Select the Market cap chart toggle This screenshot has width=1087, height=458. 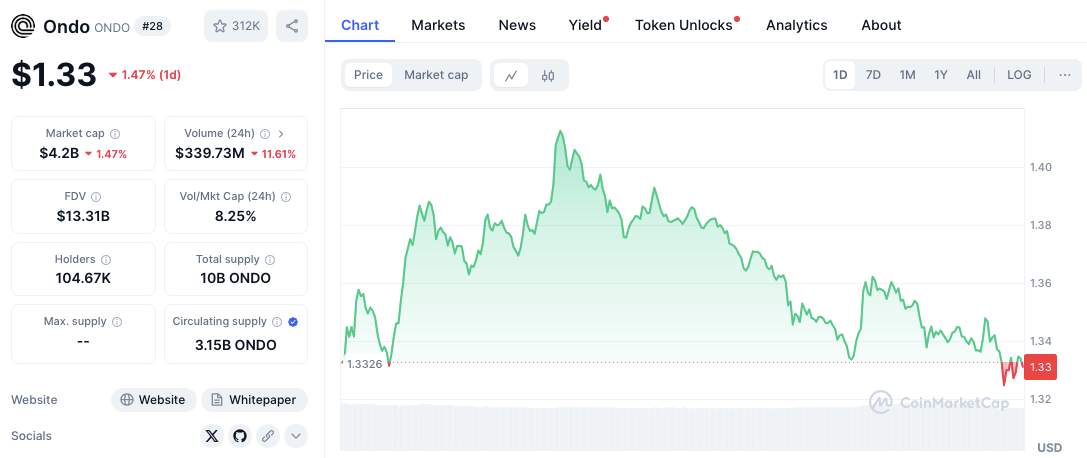tap(436, 75)
